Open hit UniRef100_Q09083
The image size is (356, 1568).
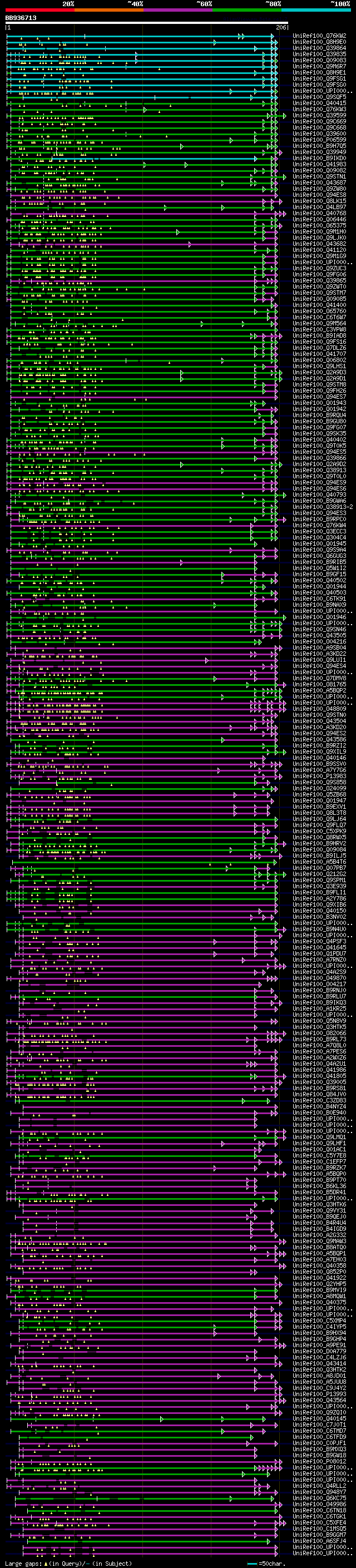tap(319, 60)
